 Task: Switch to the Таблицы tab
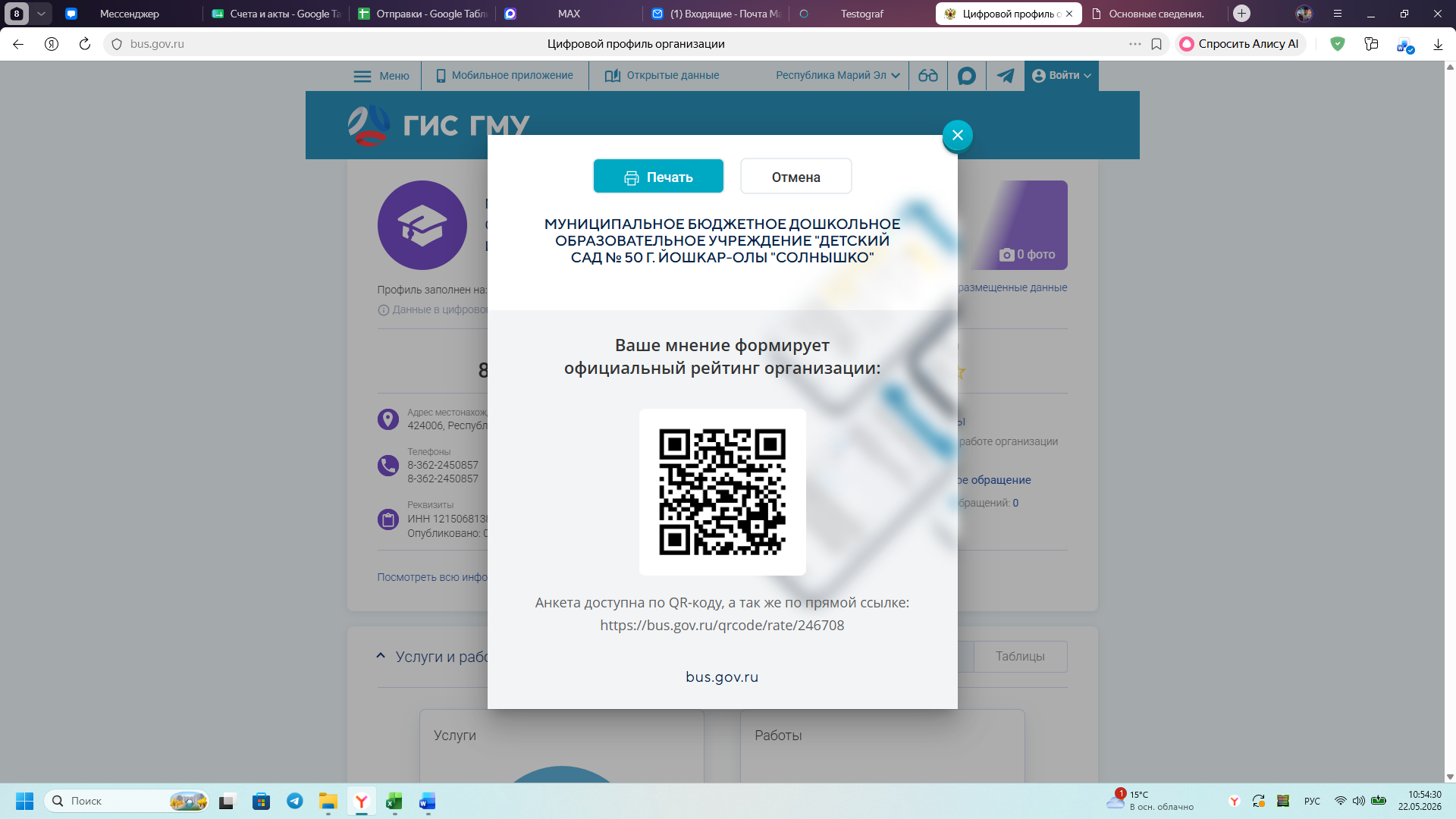tap(1020, 656)
